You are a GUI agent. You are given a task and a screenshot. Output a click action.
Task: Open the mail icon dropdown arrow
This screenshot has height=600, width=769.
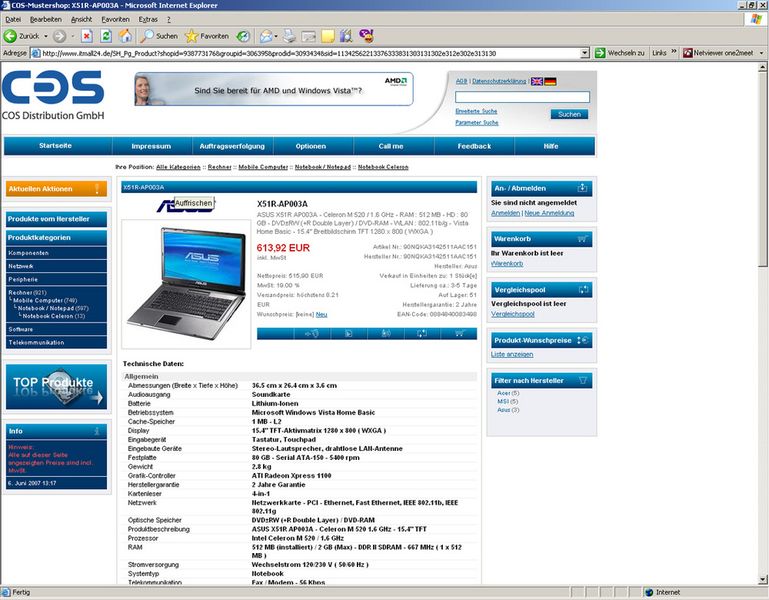coord(276,36)
